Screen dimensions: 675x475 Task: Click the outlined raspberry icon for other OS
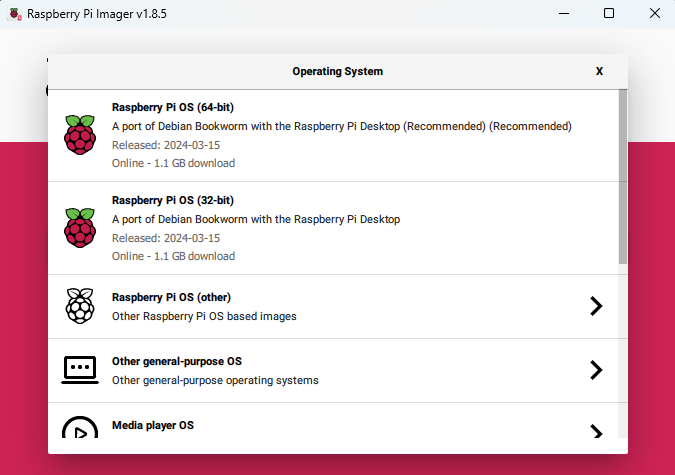(x=80, y=306)
